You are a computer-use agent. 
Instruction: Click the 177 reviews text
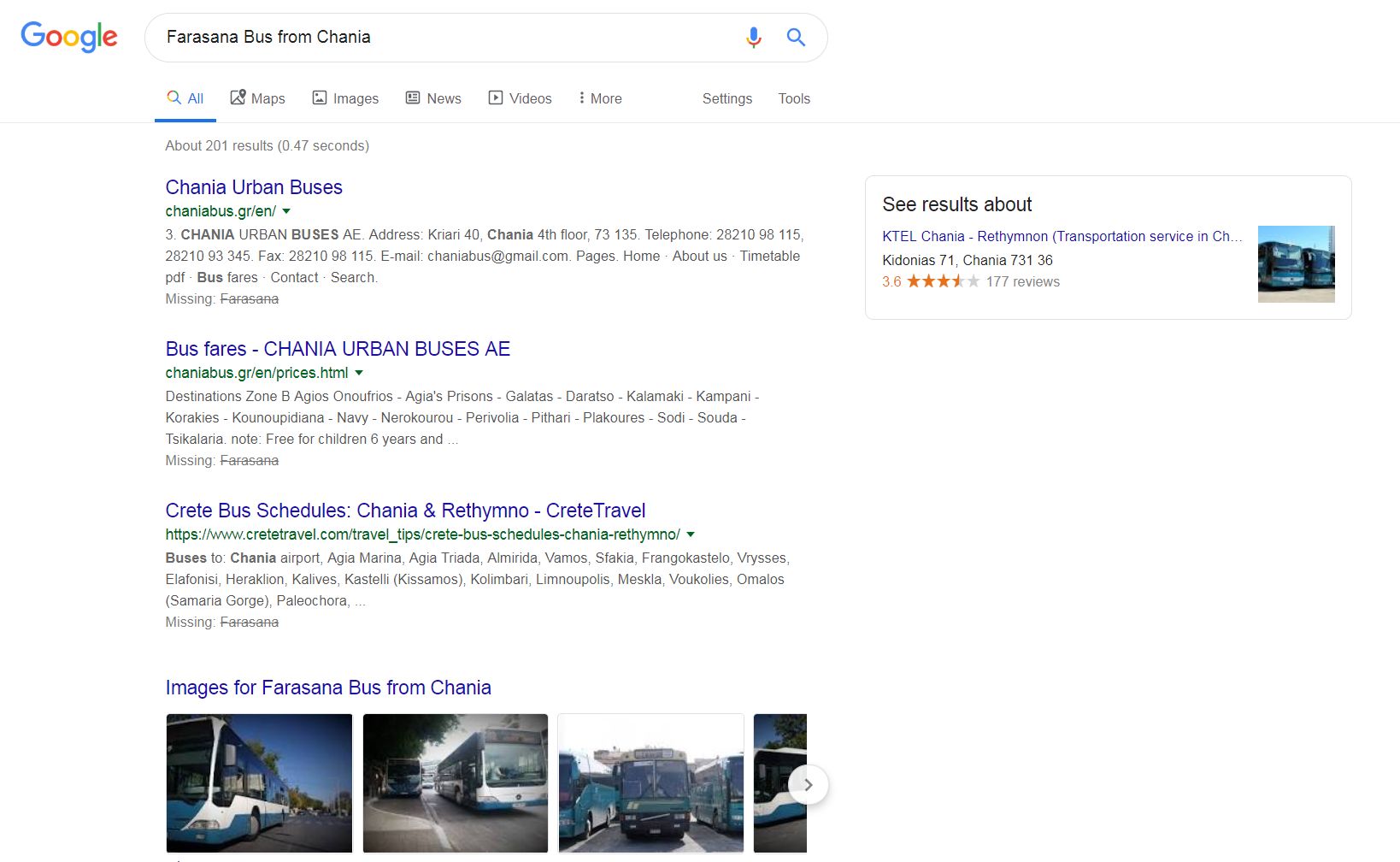pyautogui.click(x=1023, y=281)
